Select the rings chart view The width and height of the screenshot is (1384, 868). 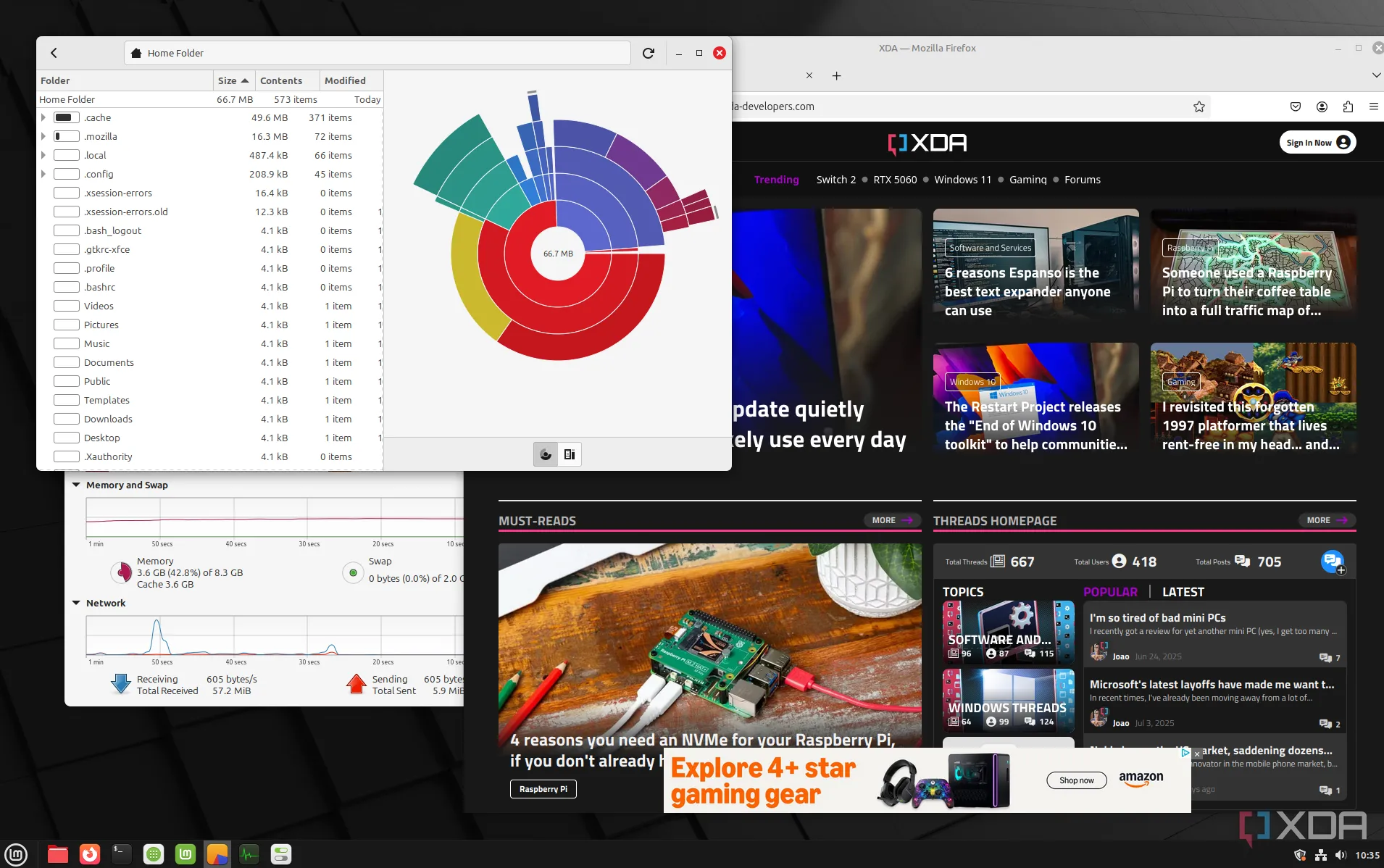(546, 454)
